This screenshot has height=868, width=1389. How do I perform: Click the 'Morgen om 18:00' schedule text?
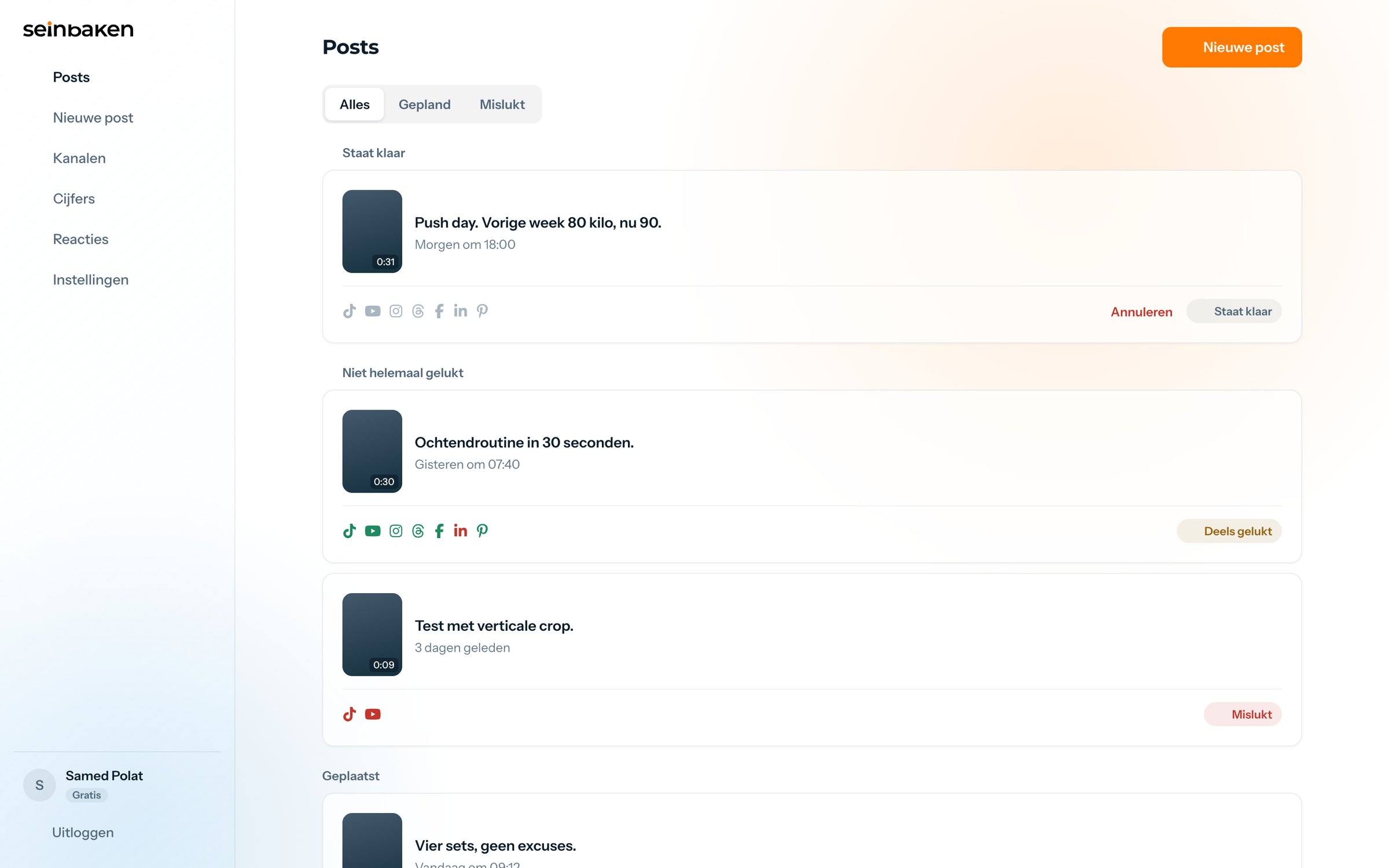[465, 244]
